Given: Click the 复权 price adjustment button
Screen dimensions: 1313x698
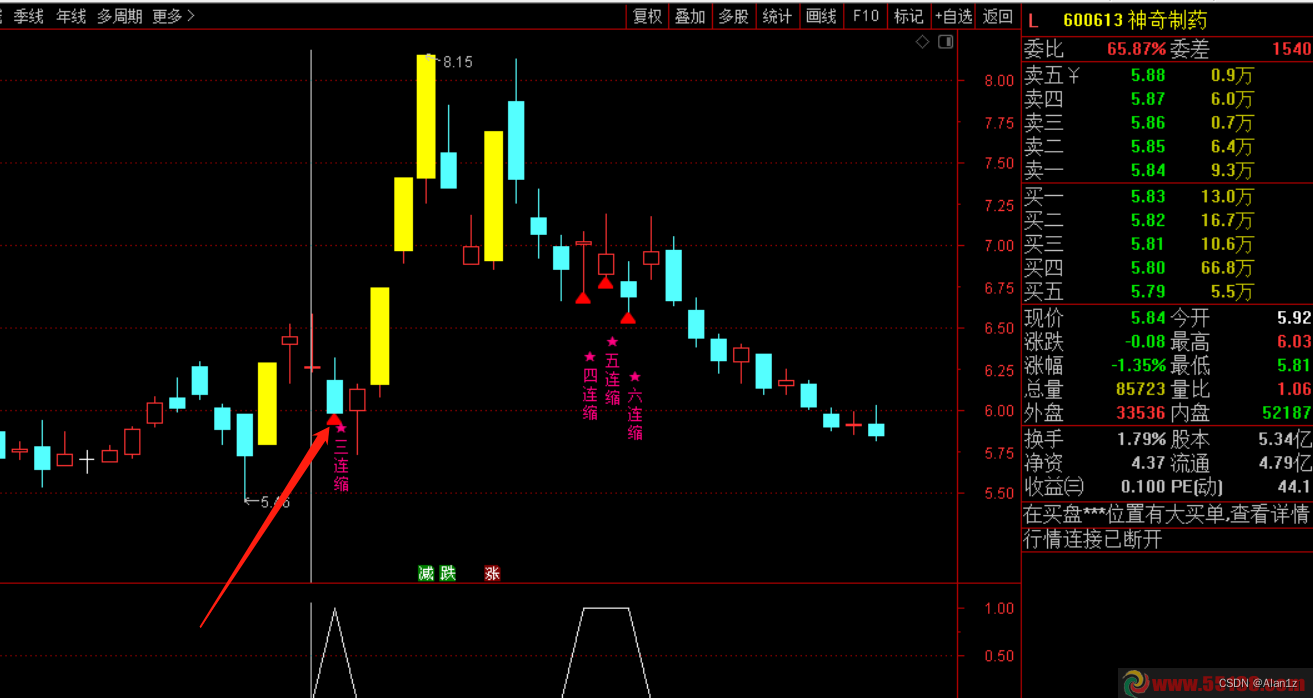Looking at the screenshot, I should [x=648, y=16].
